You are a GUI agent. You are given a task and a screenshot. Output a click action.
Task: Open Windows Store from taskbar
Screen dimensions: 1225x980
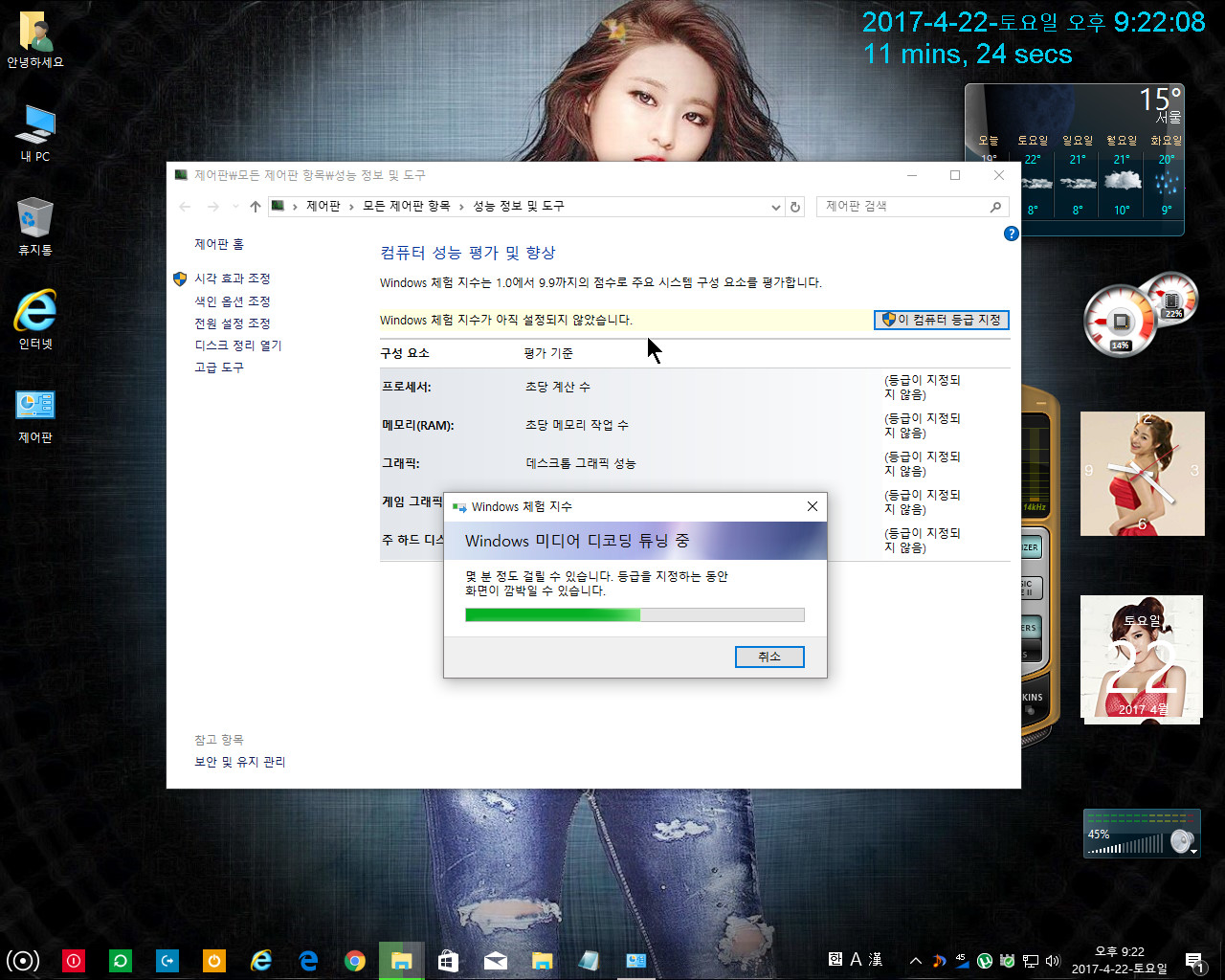point(448,961)
